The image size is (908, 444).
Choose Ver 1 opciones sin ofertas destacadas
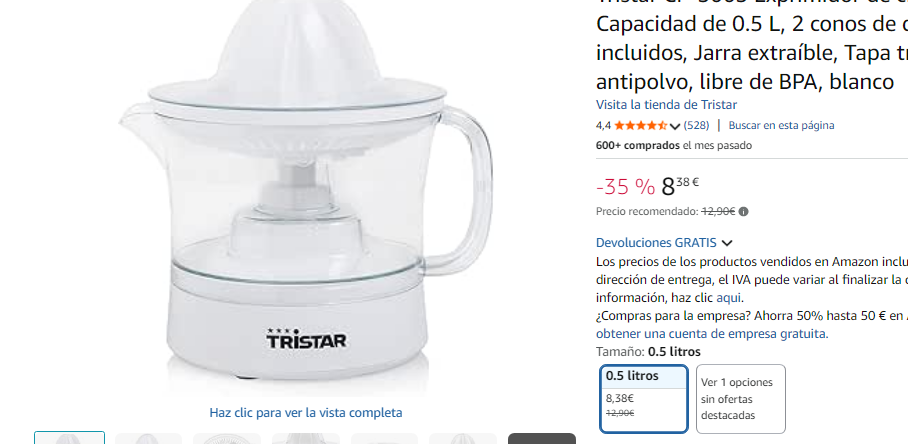coord(741,398)
